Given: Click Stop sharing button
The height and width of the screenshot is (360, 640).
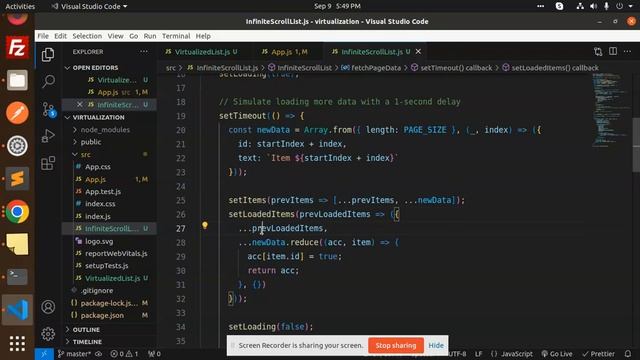Looking at the screenshot, I should click(x=396, y=345).
